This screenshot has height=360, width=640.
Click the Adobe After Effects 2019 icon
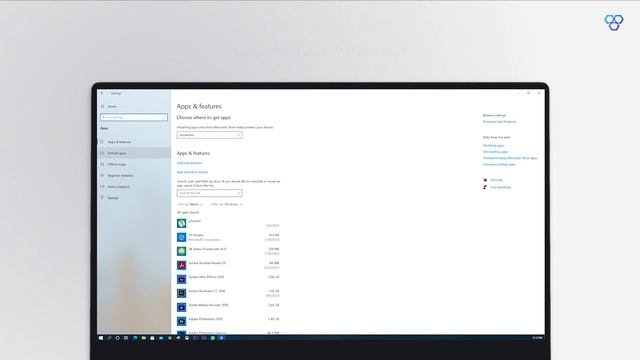tap(181, 279)
